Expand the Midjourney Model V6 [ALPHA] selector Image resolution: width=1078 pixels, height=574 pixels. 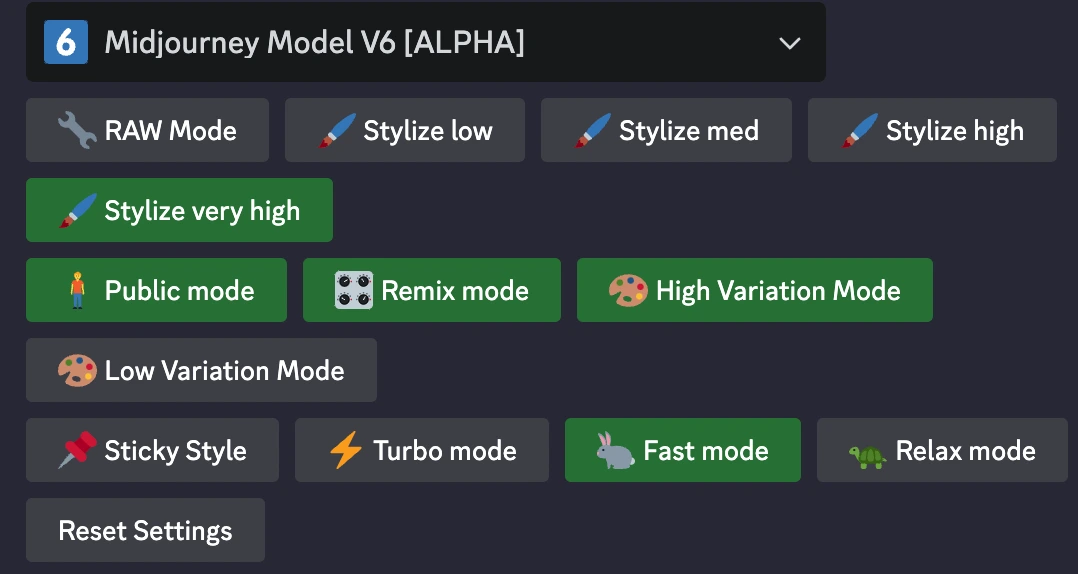coord(426,42)
